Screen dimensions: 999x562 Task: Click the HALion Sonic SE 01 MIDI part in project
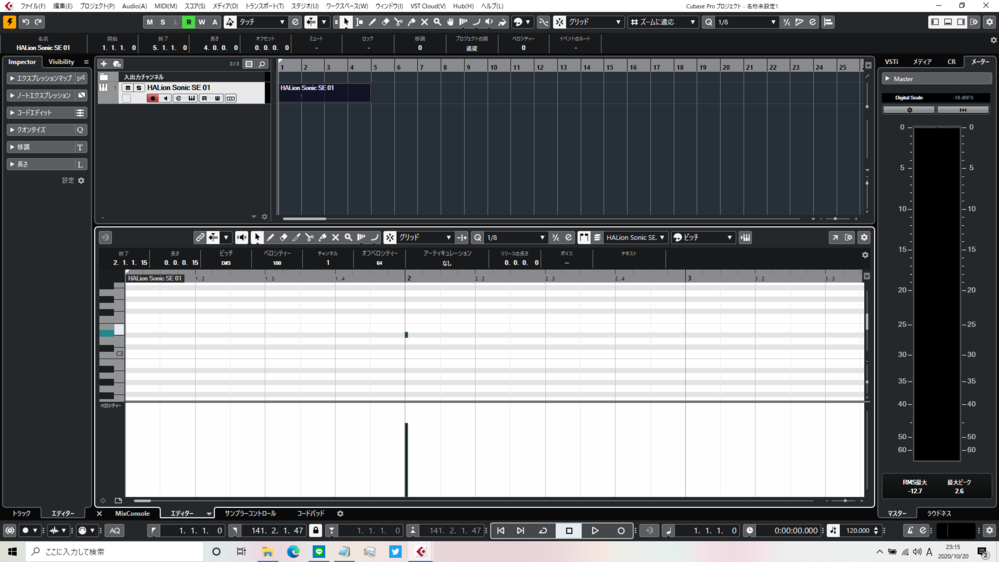pos(324,92)
